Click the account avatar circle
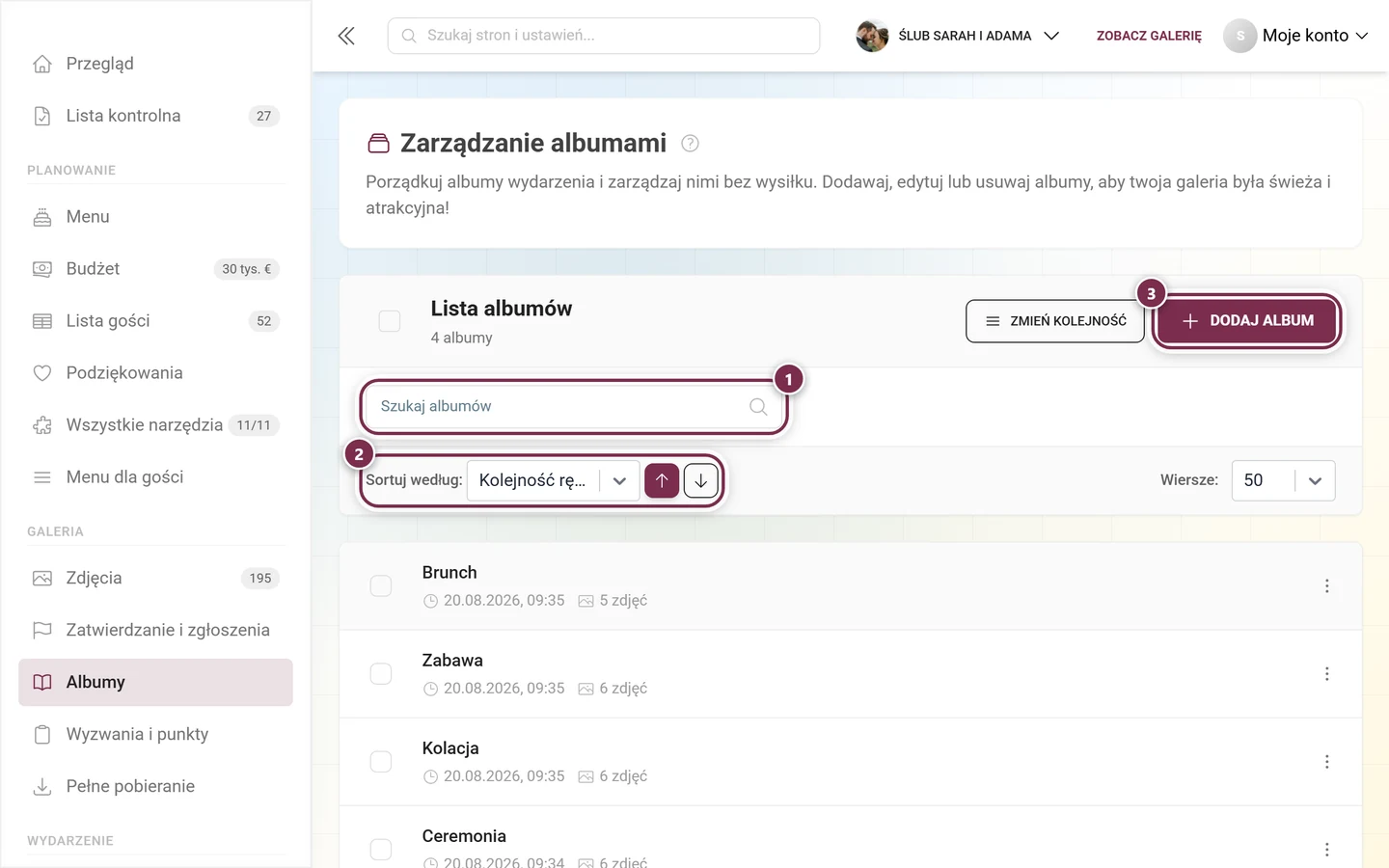 click(1240, 36)
